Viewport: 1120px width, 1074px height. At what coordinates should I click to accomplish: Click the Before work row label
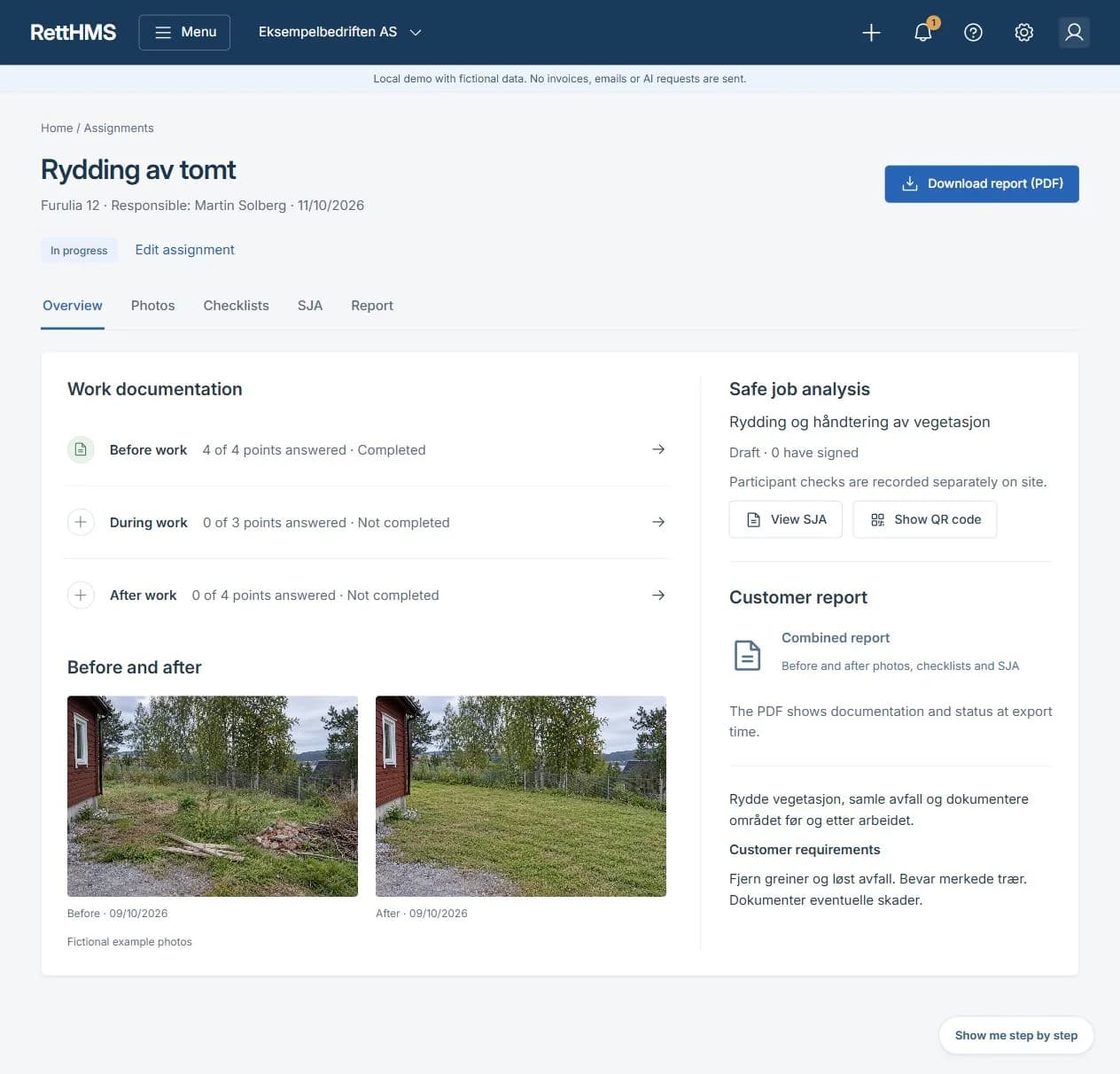[148, 450]
